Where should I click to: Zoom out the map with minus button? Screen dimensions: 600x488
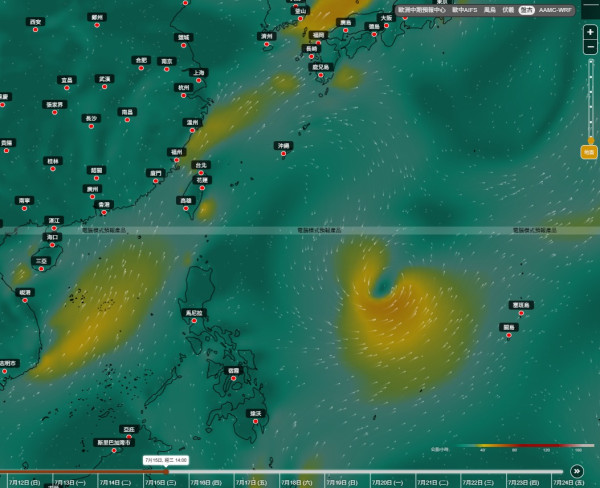[590, 47]
